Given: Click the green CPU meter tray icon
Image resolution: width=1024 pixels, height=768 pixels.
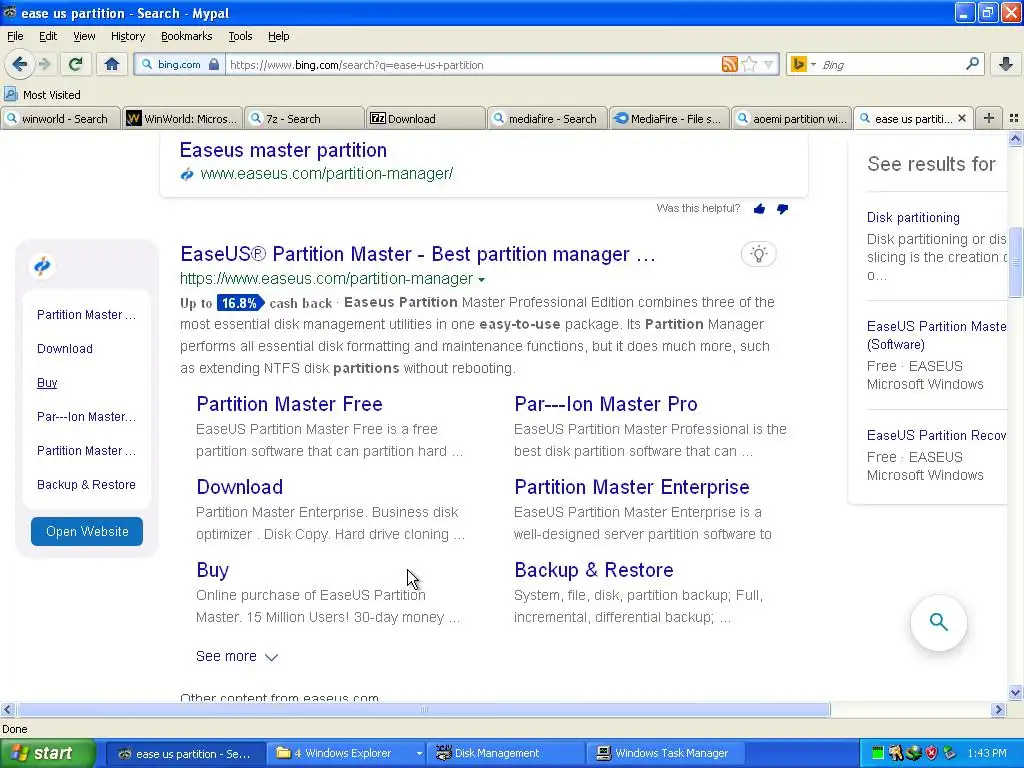Looking at the screenshot, I should (878, 753).
